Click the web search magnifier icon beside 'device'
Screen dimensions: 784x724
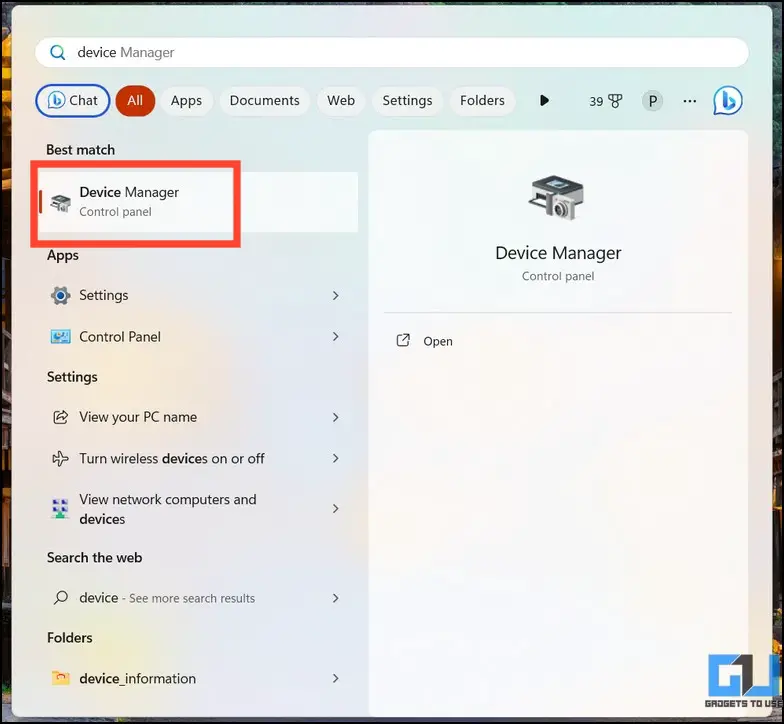60,598
